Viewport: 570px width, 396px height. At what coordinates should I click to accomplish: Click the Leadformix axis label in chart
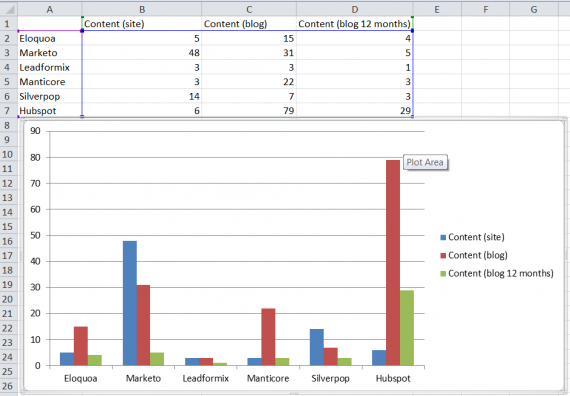tap(206, 379)
